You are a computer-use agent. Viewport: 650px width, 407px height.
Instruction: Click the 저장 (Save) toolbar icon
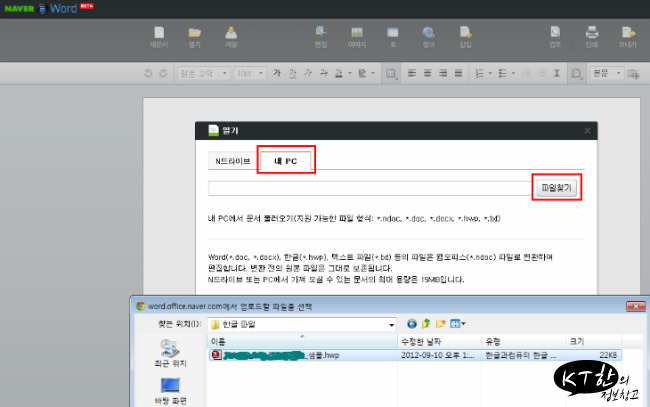coord(231,36)
